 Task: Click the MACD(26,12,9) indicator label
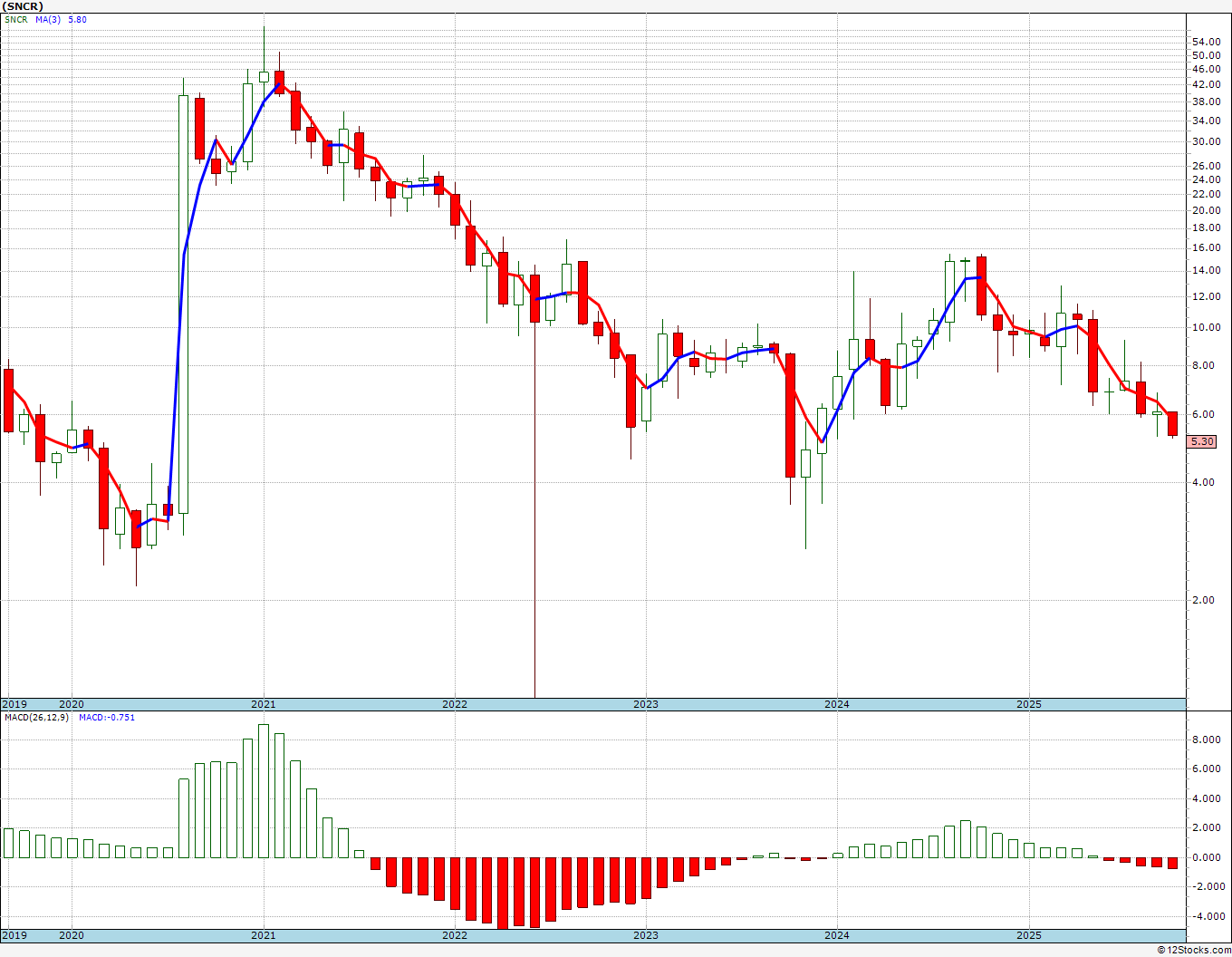click(37, 718)
